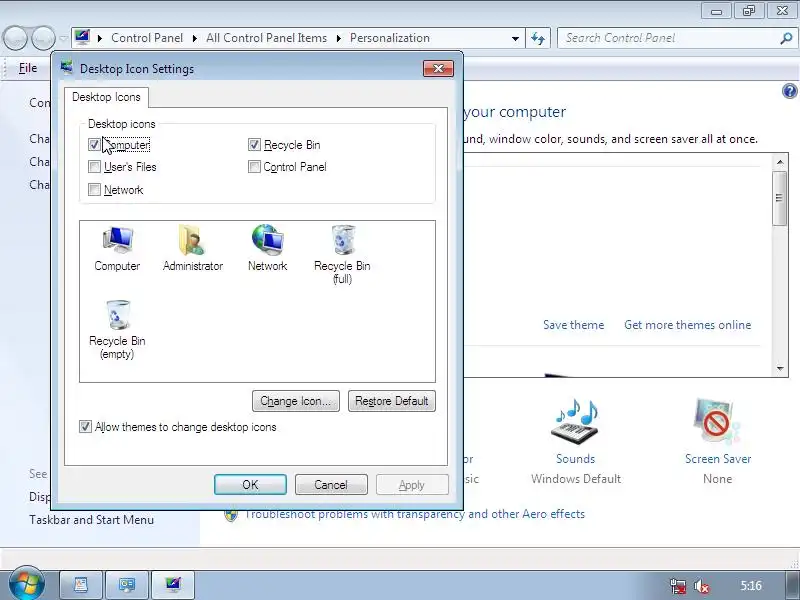
Task: Open Taskbar and Start Menu link
Action: pos(91,520)
